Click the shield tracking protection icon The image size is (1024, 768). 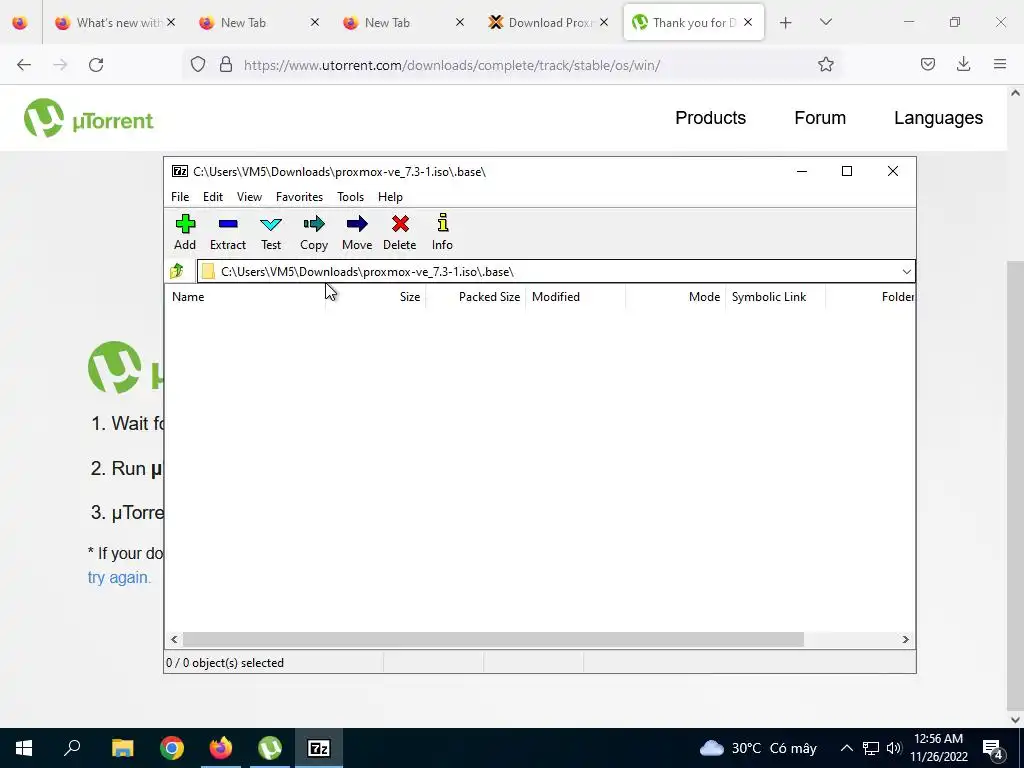click(198, 64)
